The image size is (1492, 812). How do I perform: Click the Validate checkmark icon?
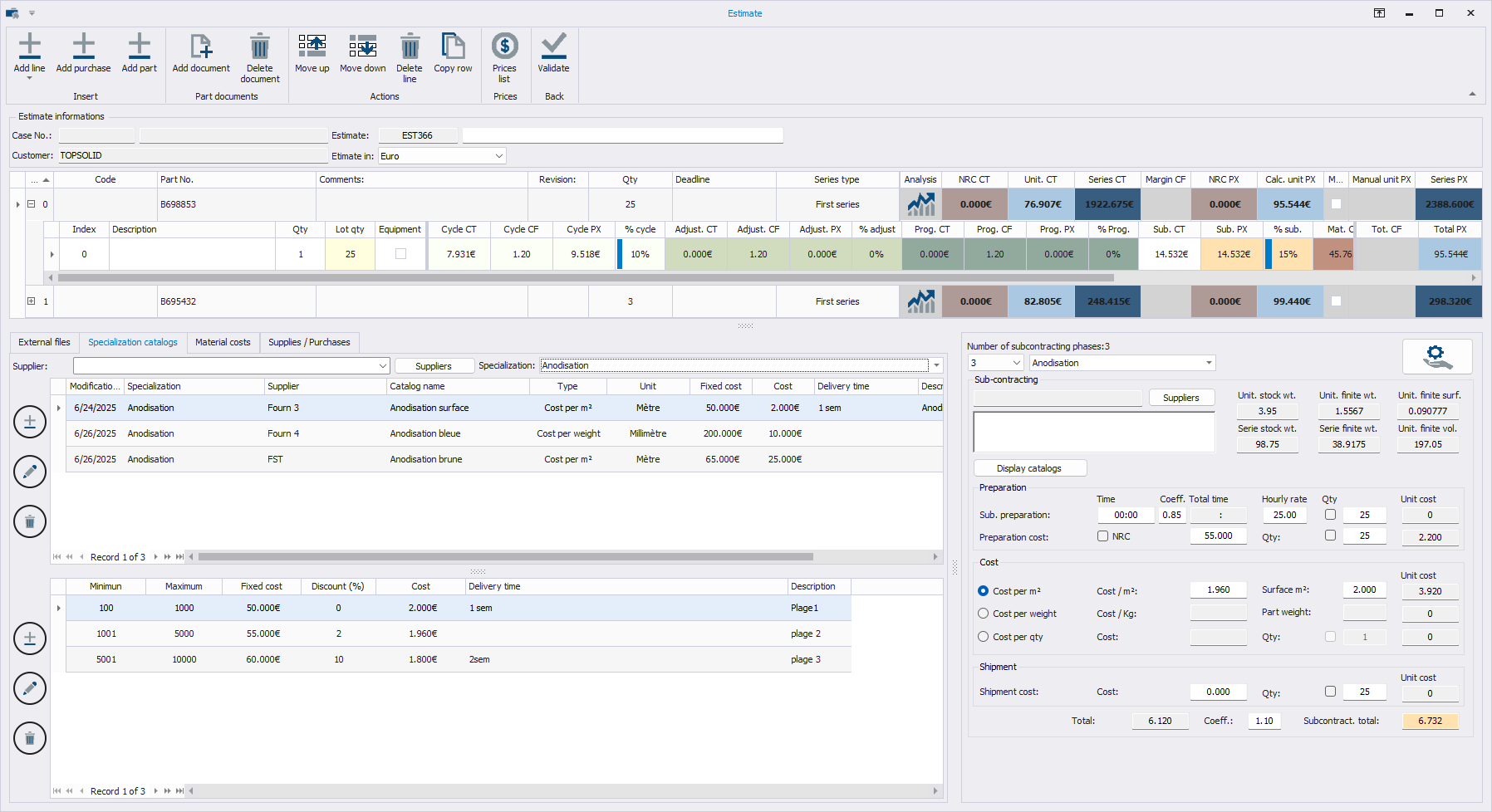(x=553, y=46)
